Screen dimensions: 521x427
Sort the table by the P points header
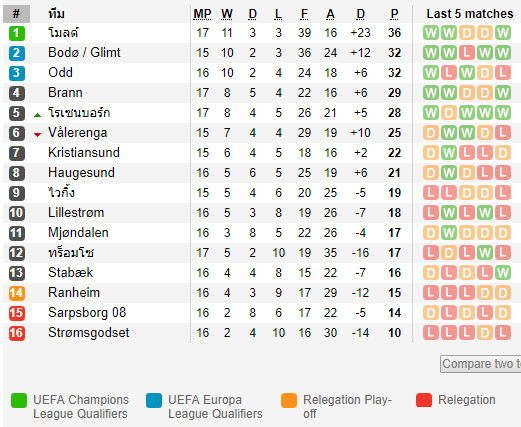click(x=394, y=14)
